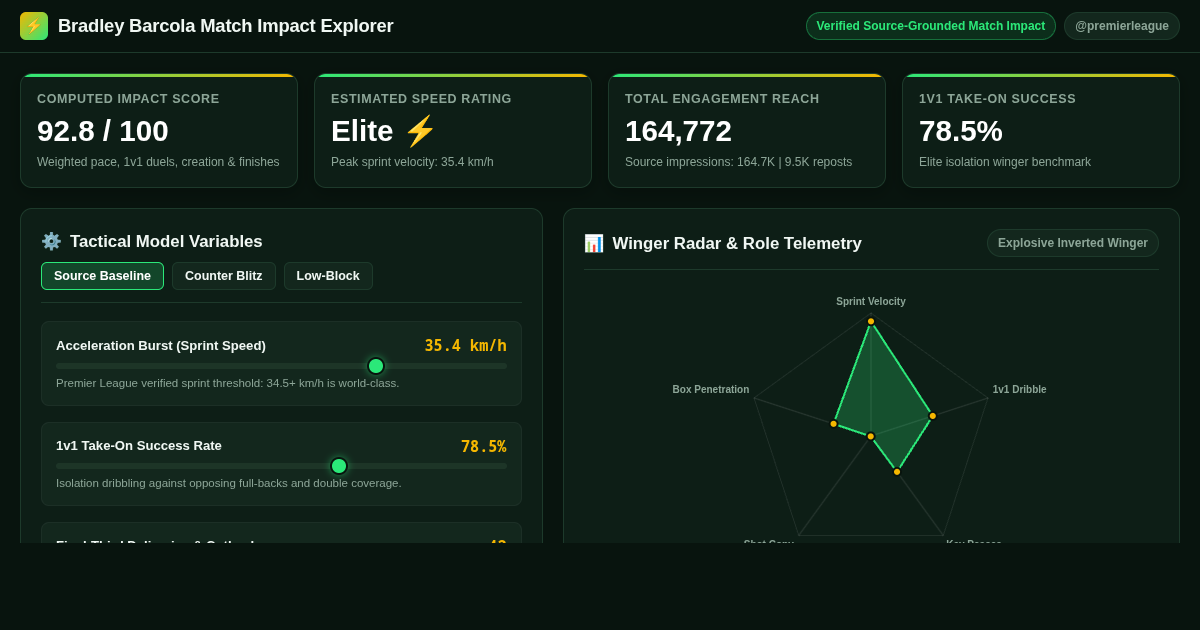Click the Box Penetration axis label

711,389
